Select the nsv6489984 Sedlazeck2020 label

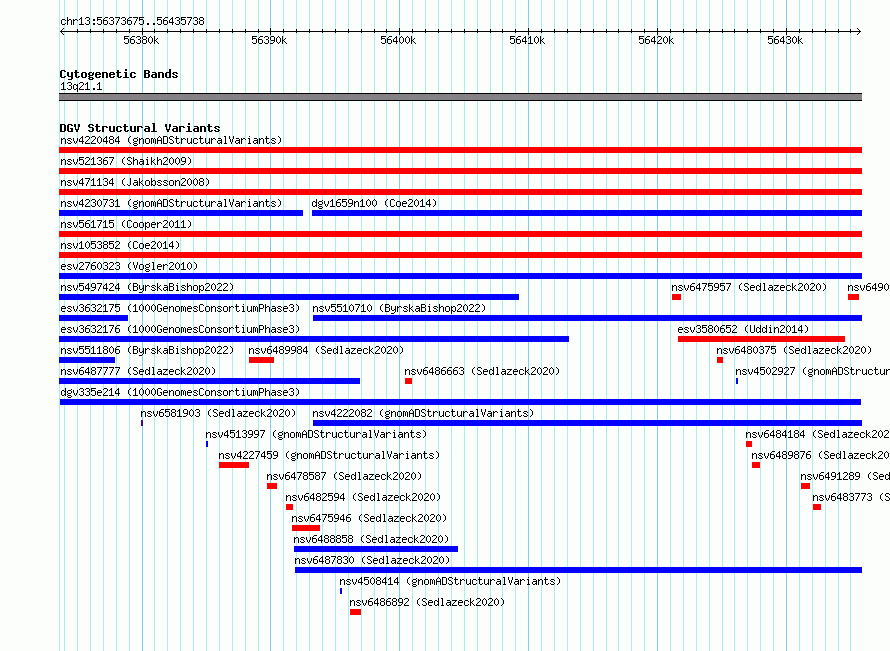(x=326, y=350)
